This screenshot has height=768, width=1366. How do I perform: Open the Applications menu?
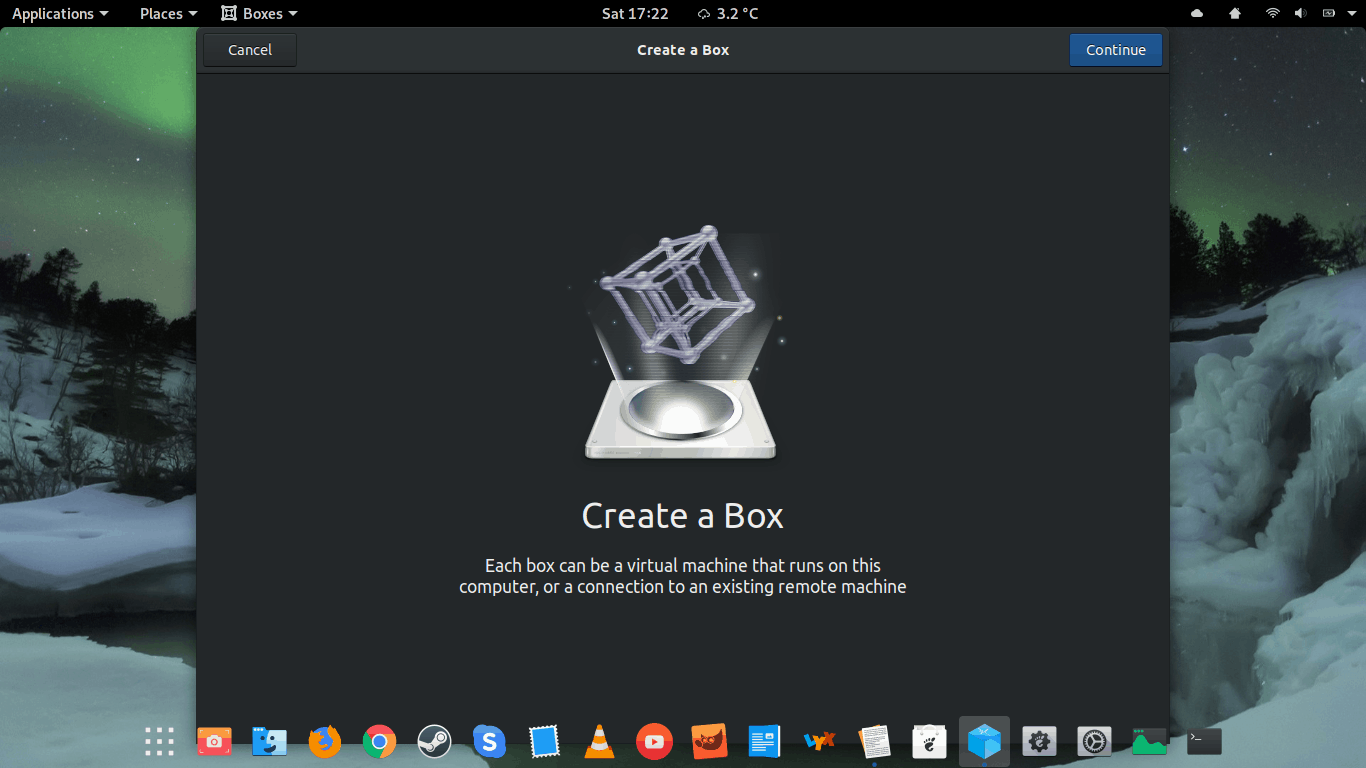(x=59, y=14)
